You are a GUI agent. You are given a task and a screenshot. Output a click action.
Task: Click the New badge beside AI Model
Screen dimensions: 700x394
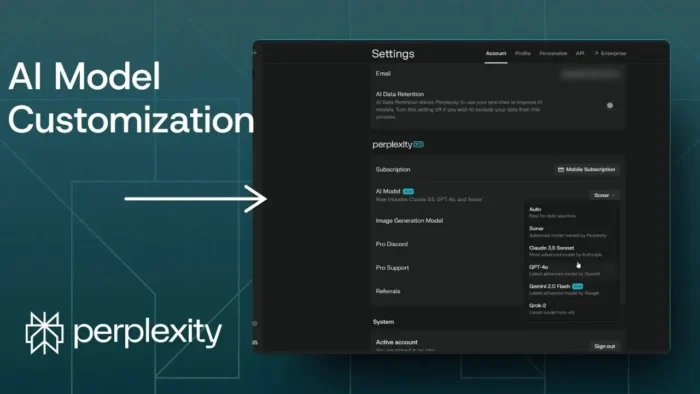pos(408,191)
